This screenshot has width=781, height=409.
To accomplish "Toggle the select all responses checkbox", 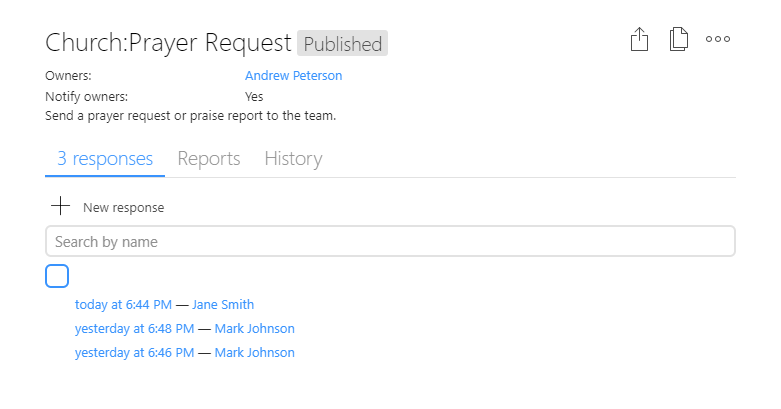I will (x=57, y=276).
